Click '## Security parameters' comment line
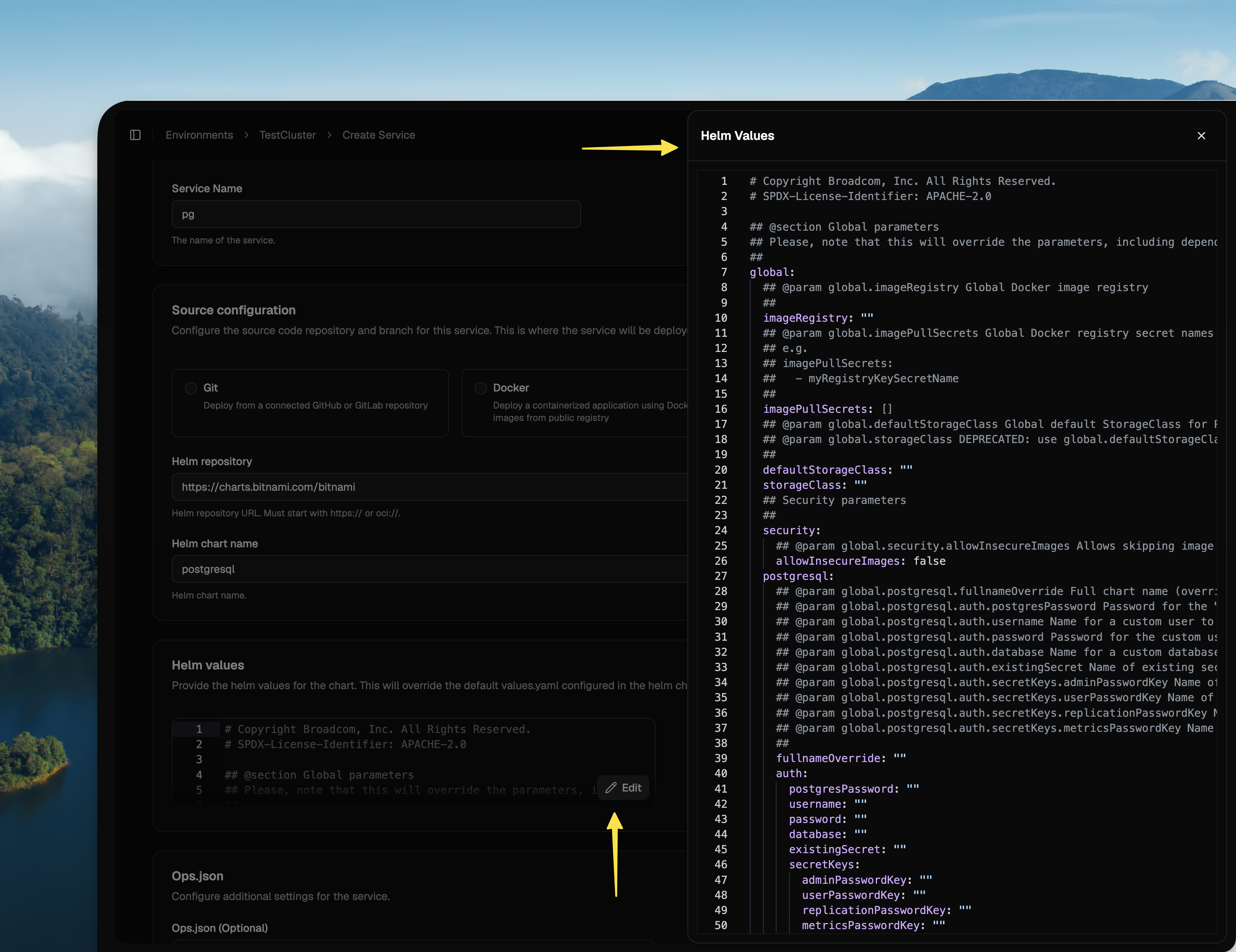 coord(834,500)
